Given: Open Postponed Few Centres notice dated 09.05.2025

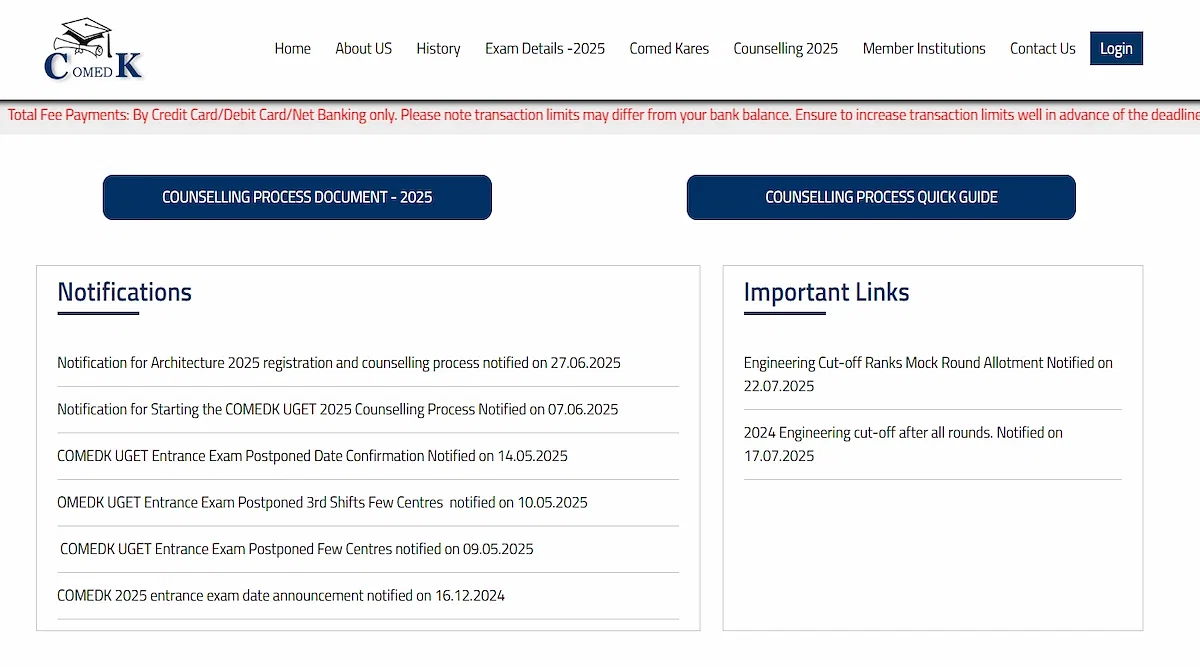Looking at the screenshot, I should point(297,549).
